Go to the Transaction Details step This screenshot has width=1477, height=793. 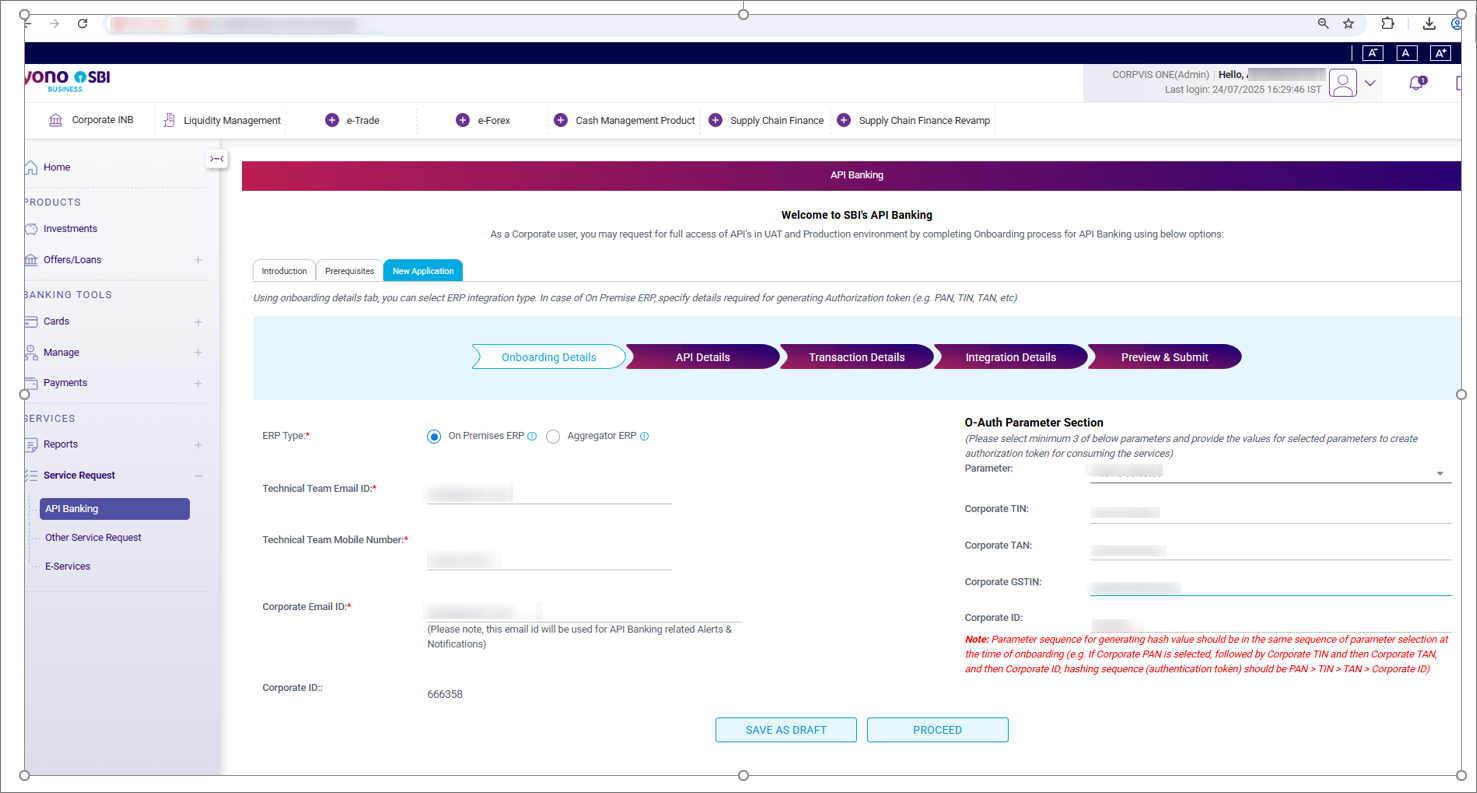[857, 357]
